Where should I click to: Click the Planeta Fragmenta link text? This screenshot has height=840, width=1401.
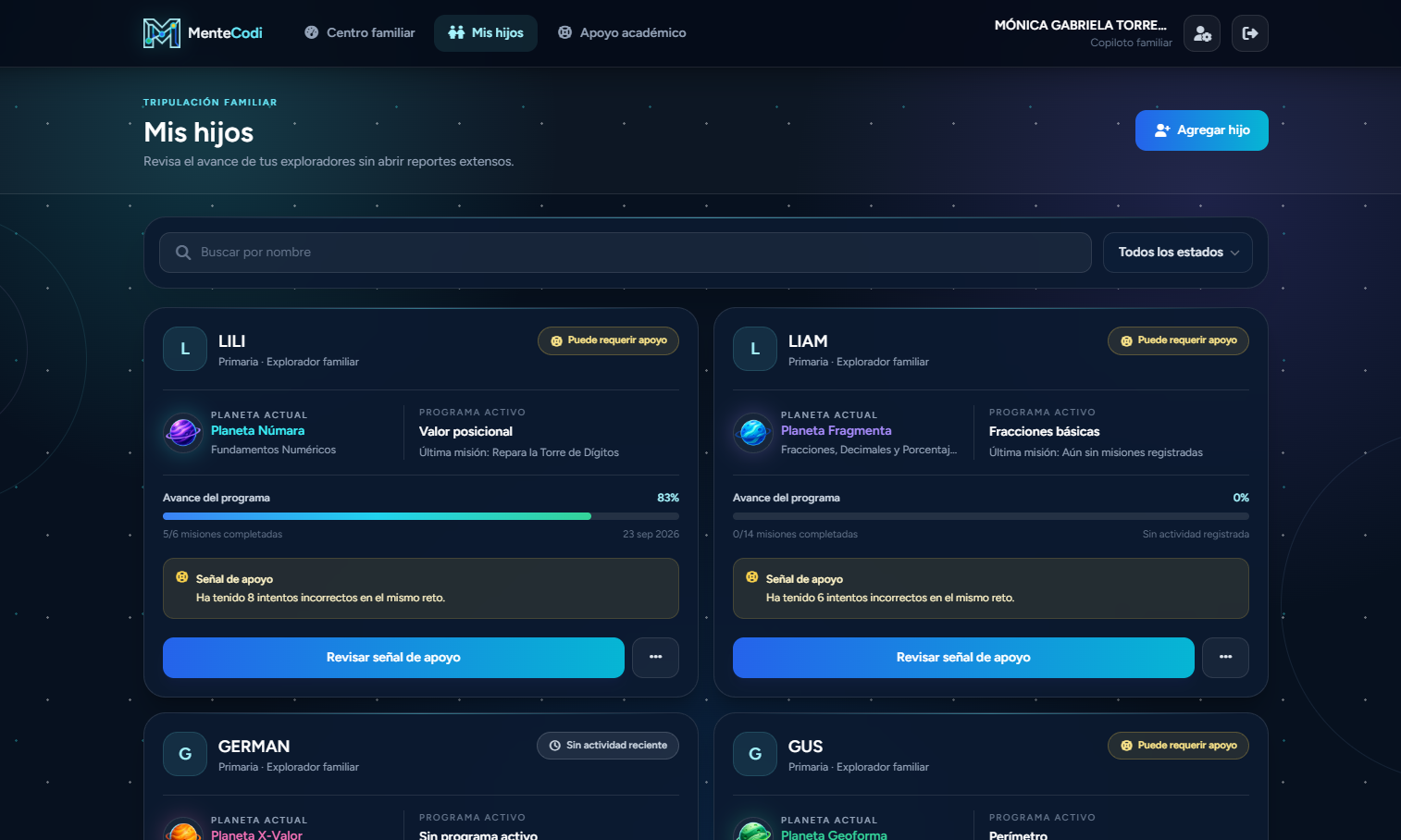tap(837, 431)
